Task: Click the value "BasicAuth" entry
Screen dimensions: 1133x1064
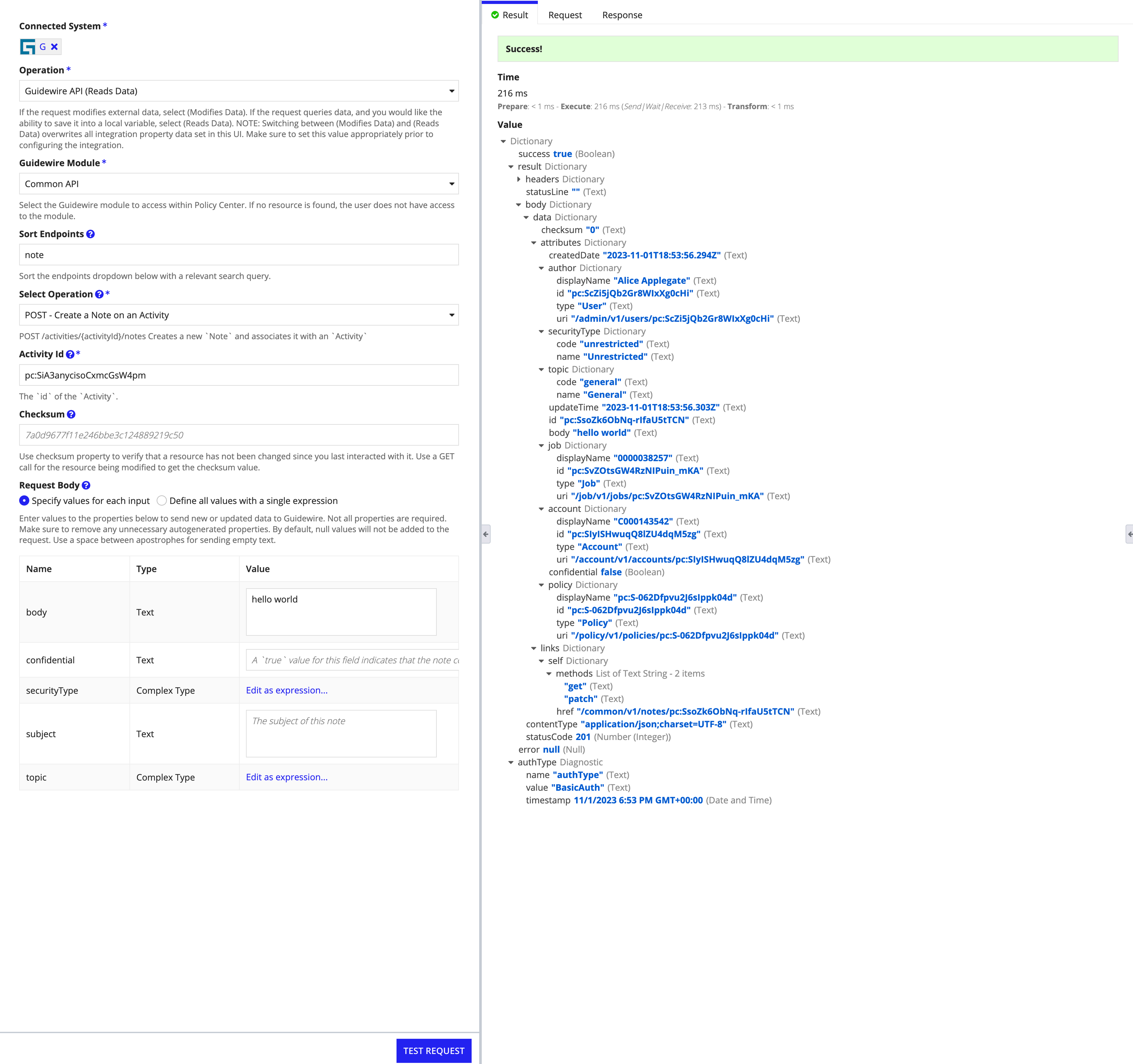Action: [x=577, y=788]
